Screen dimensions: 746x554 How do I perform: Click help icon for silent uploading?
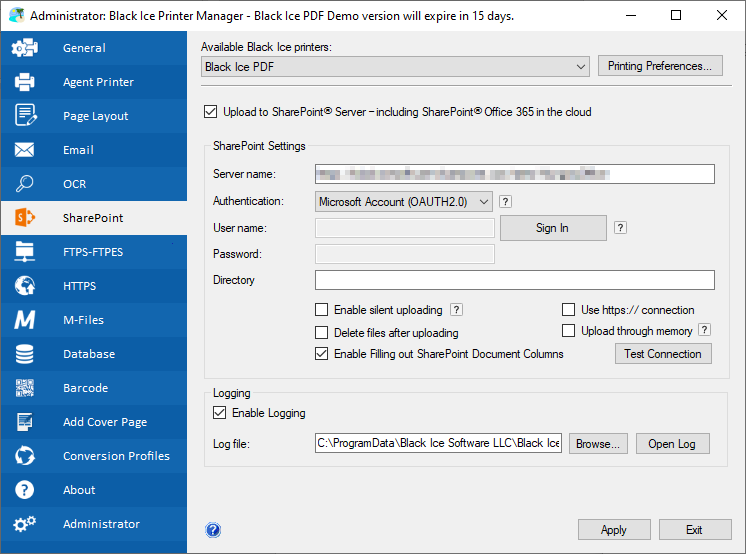(x=456, y=310)
